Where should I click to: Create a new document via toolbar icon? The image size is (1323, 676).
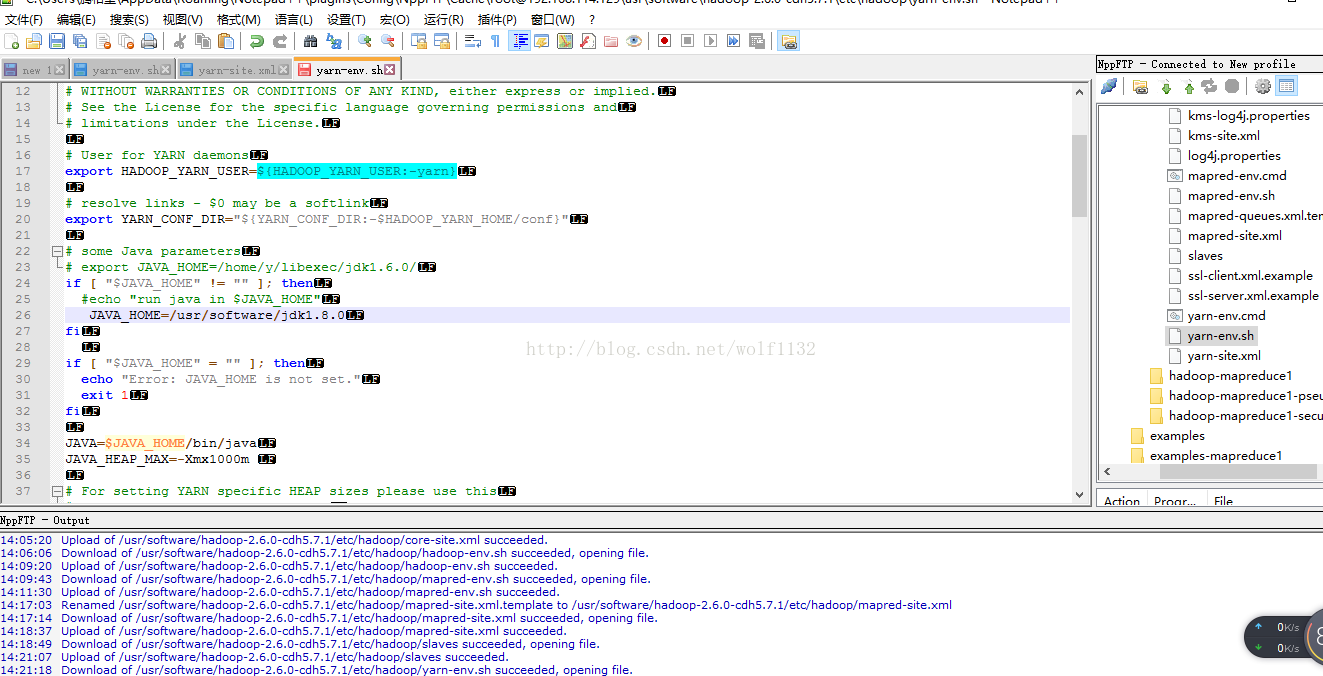click(11, 41)
